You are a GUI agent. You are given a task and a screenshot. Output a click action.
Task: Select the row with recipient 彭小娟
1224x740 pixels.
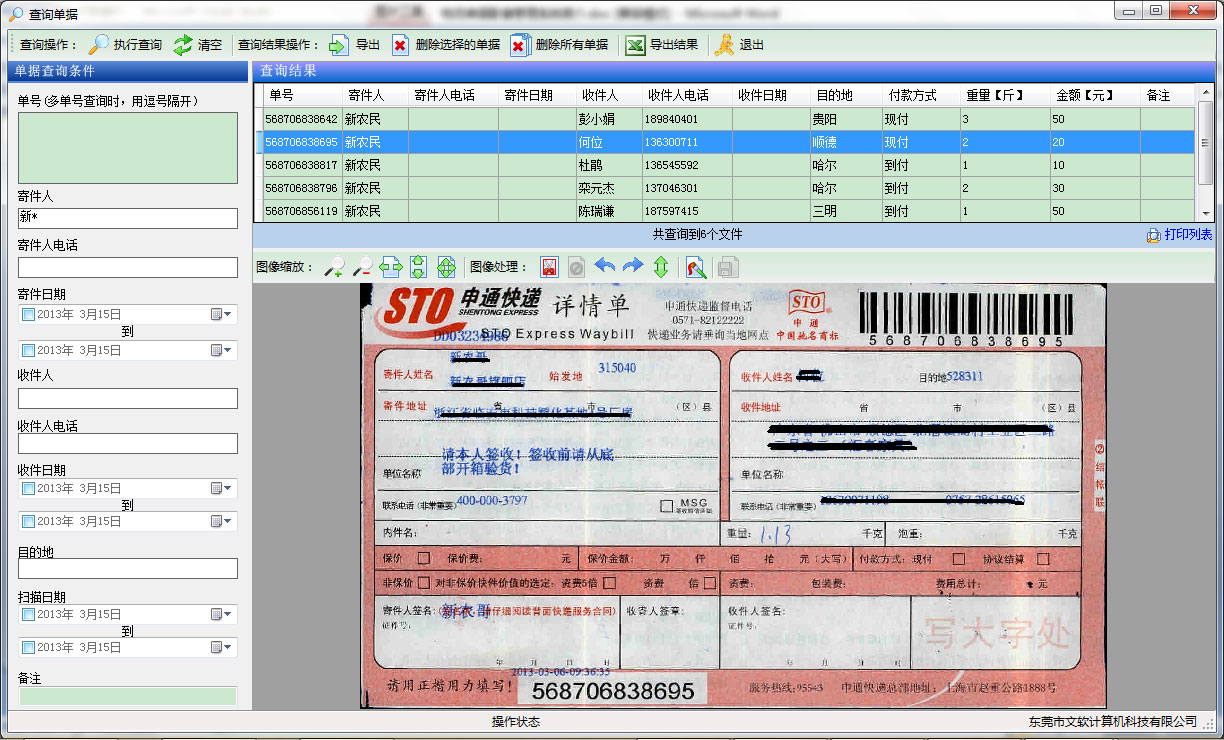[x=600, y=119]
